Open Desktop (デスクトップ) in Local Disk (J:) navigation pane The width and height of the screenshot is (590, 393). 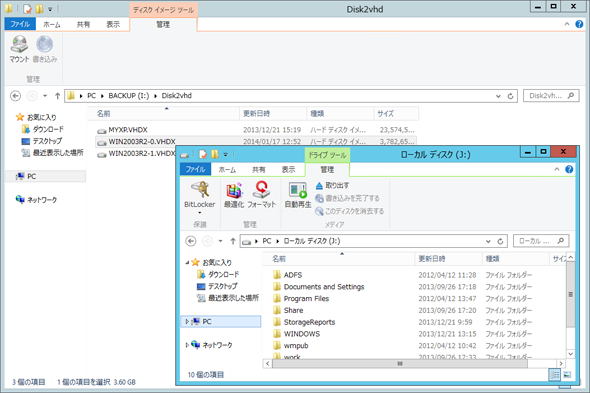pyautogui.click(x=217, y=286)
